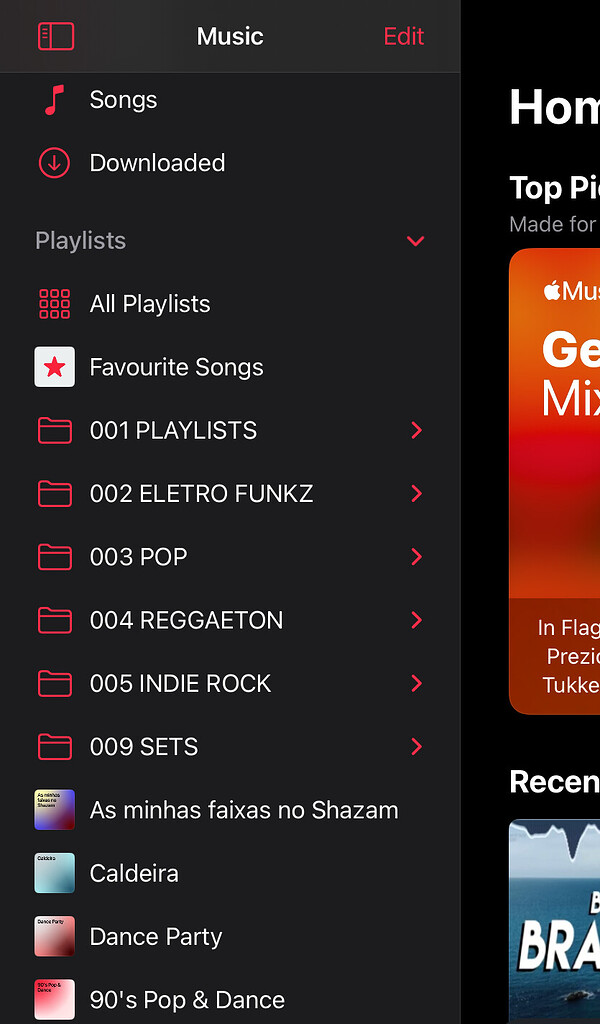Open the 002 ELETRO FUNKZ folder icon
This screenshot has width=600, height=1024.
(x=55, y=493)
